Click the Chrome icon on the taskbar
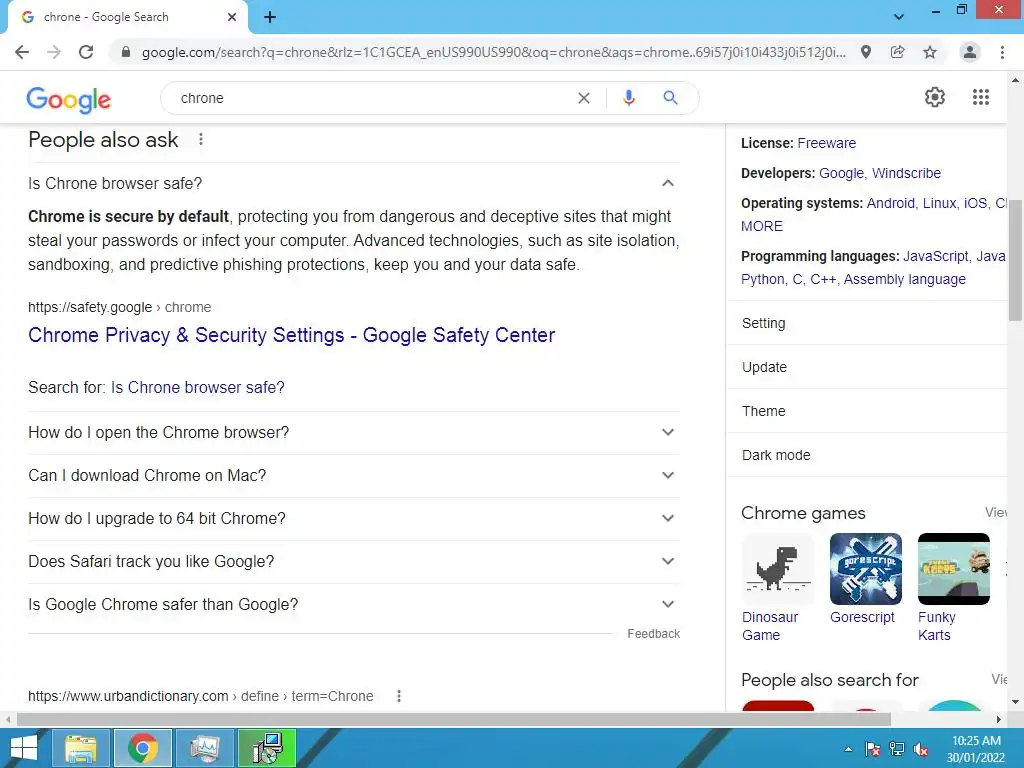The image size is (1024, 768). pyautogui.click(x=143, y=748)
